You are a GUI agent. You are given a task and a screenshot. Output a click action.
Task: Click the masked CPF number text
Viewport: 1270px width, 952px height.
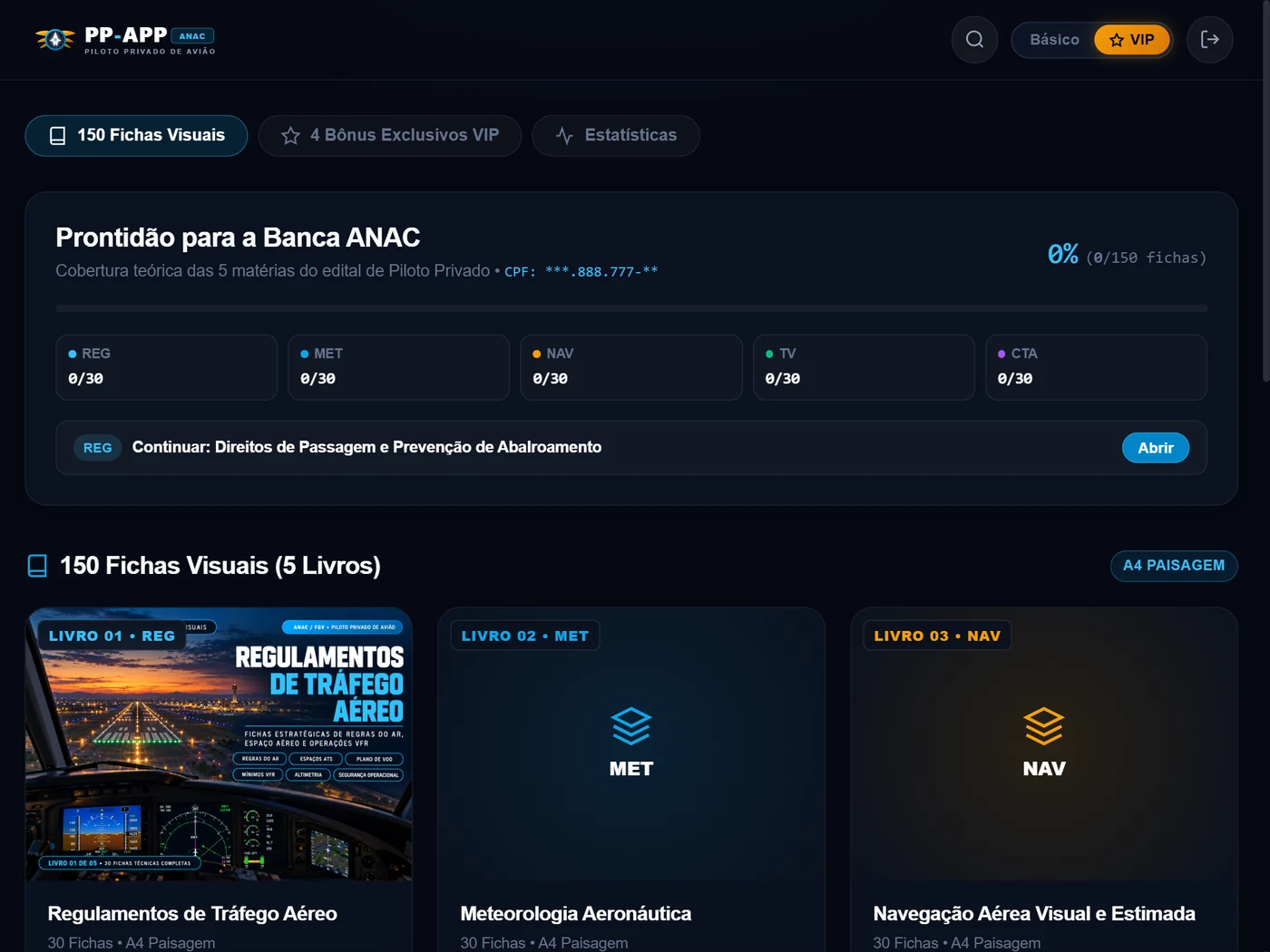coord(601,271)
